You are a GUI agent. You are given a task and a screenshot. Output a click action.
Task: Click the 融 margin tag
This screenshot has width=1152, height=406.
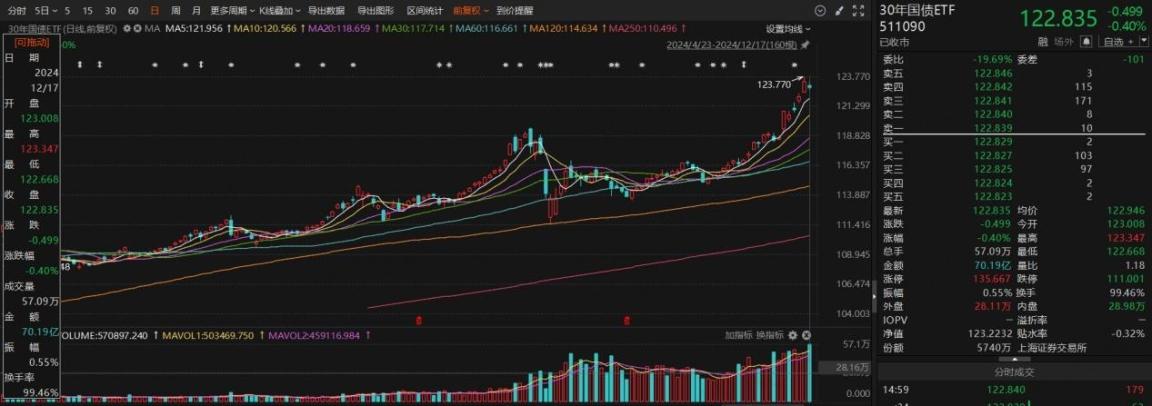[1044, 42]
